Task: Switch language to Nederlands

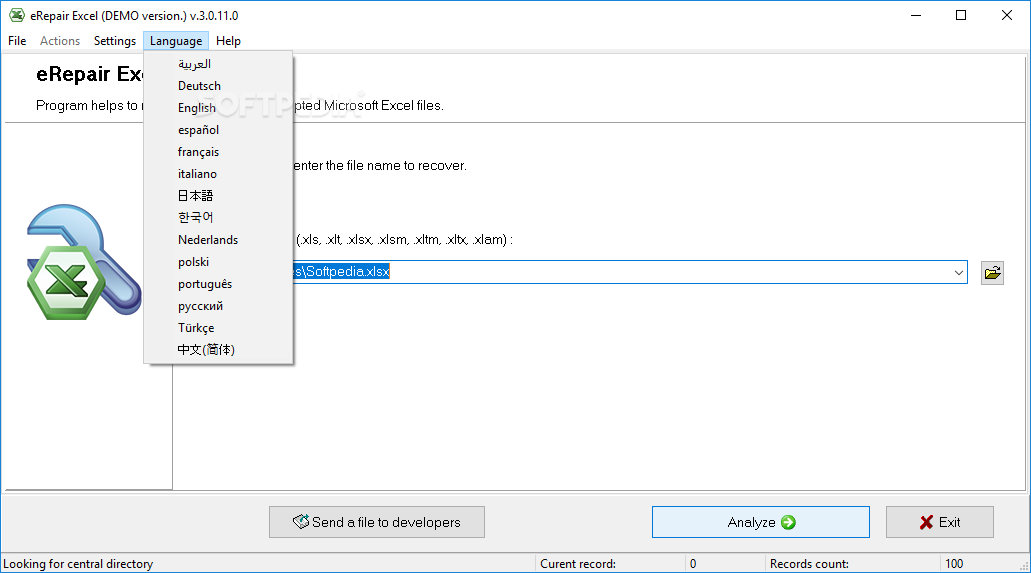Action: (218, 239)
